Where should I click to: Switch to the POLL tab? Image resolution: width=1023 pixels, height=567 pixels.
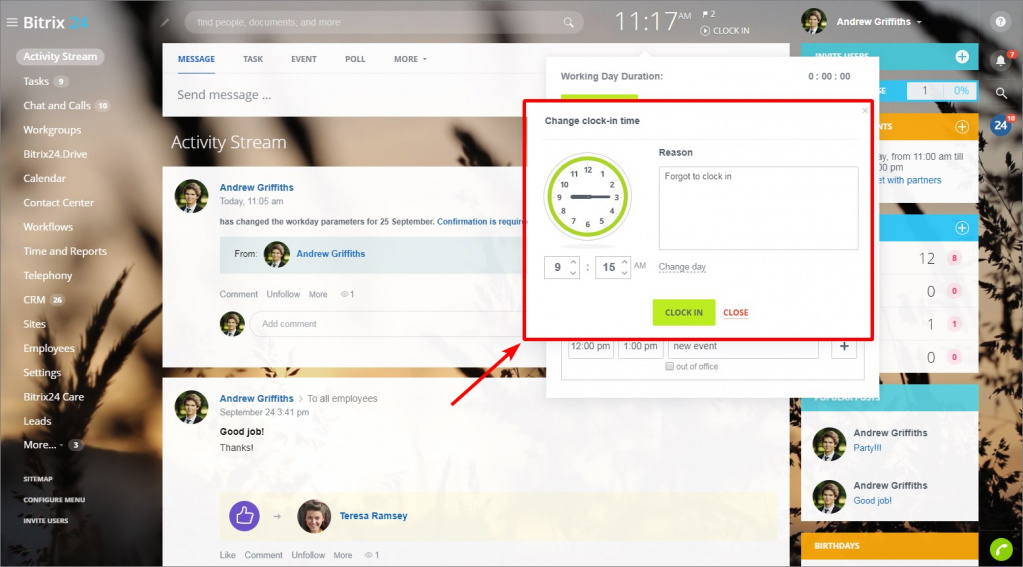355,59
